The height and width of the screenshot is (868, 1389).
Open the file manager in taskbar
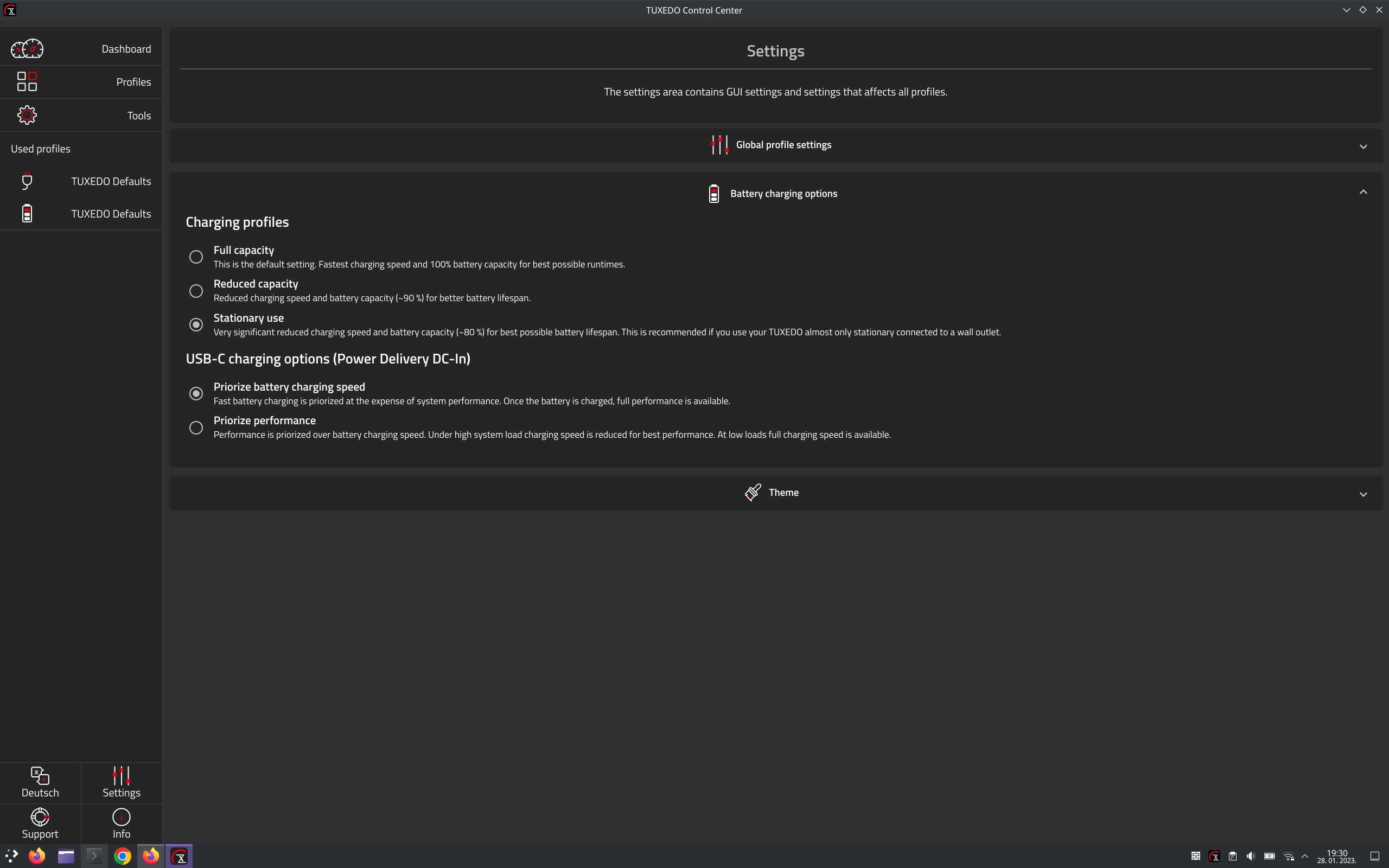(66, 856)
